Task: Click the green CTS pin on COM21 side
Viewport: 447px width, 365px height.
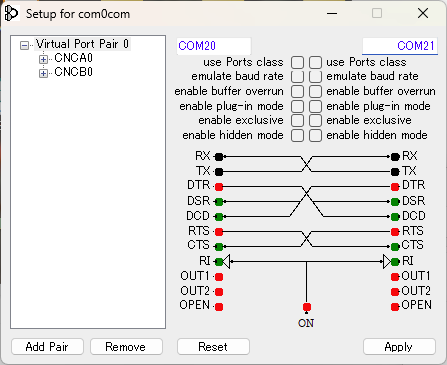Action: 395,247
